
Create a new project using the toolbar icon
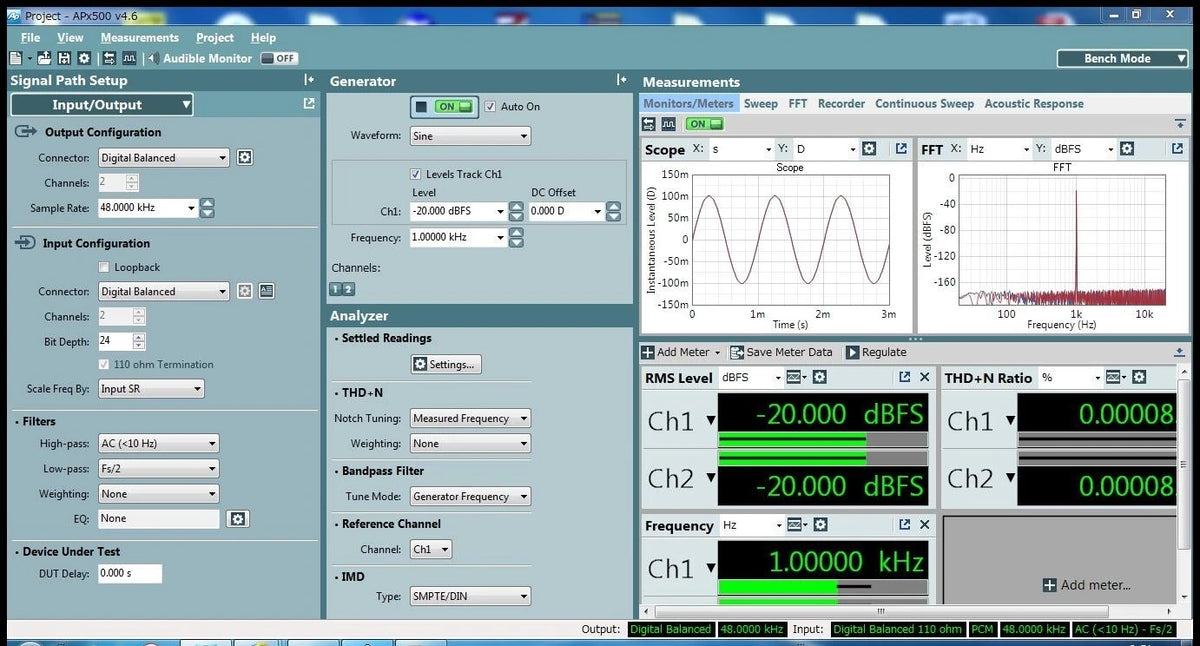16,57
